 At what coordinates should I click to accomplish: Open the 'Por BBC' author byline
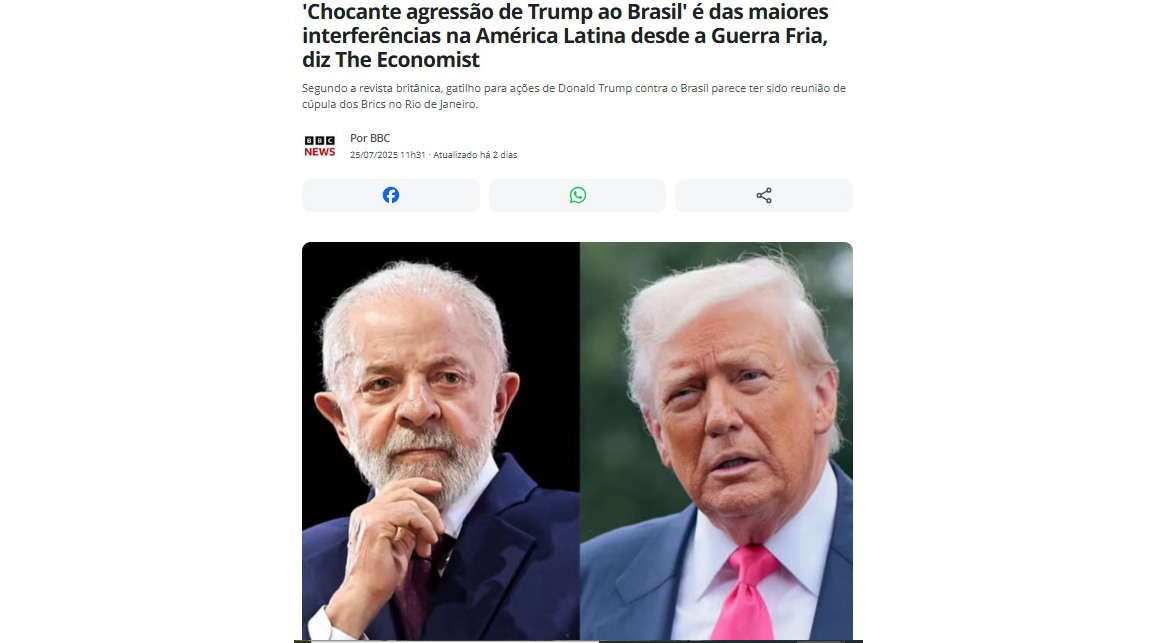tap(370, 138)
